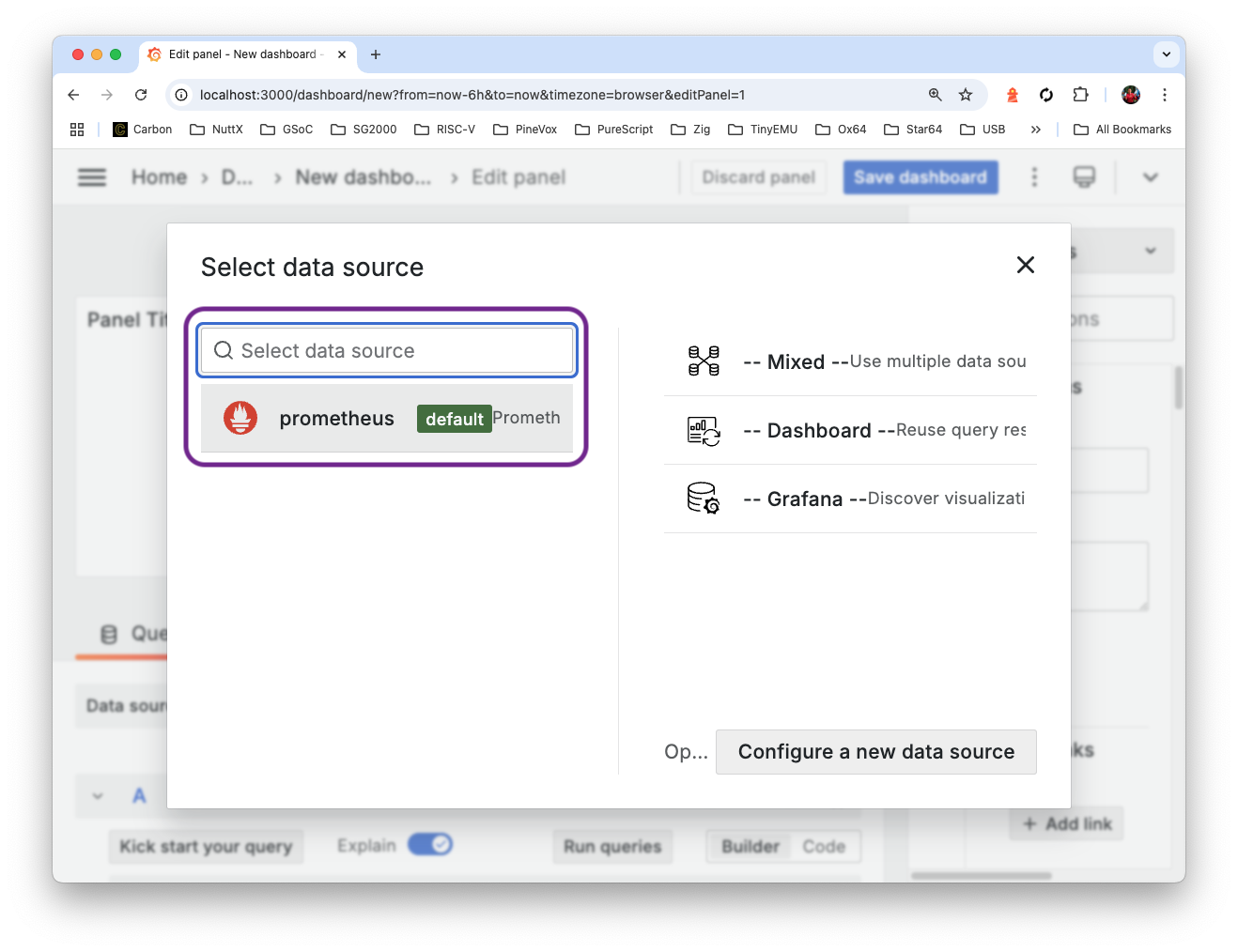
Task: Reload the browser page
Action: (141, 95)
